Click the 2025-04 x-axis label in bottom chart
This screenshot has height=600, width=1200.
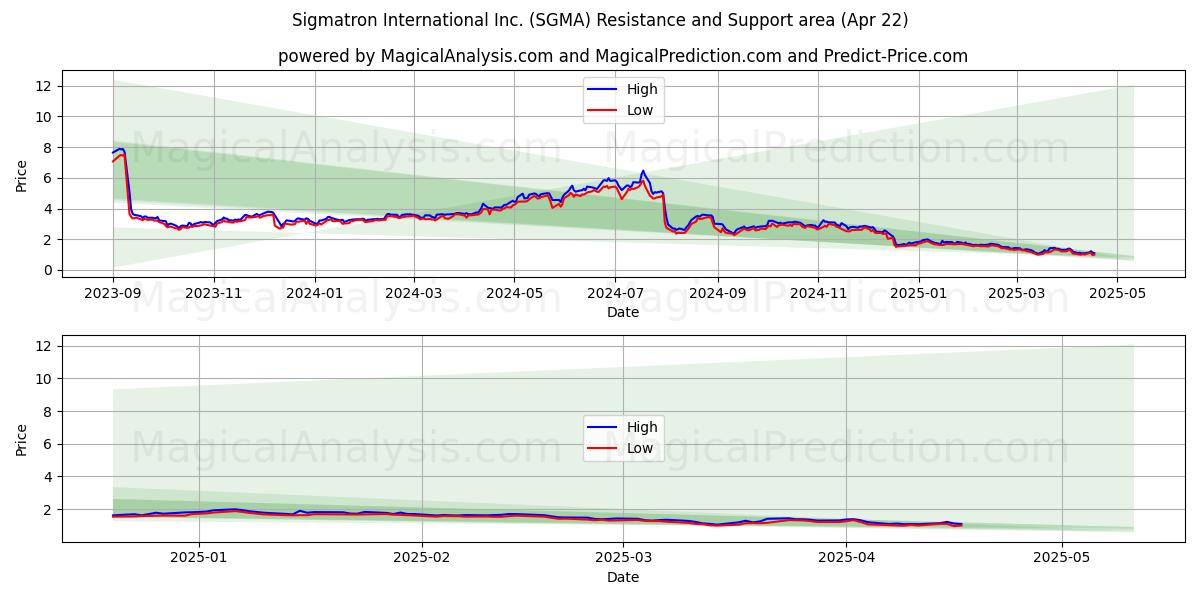click(x=846, y=559)
